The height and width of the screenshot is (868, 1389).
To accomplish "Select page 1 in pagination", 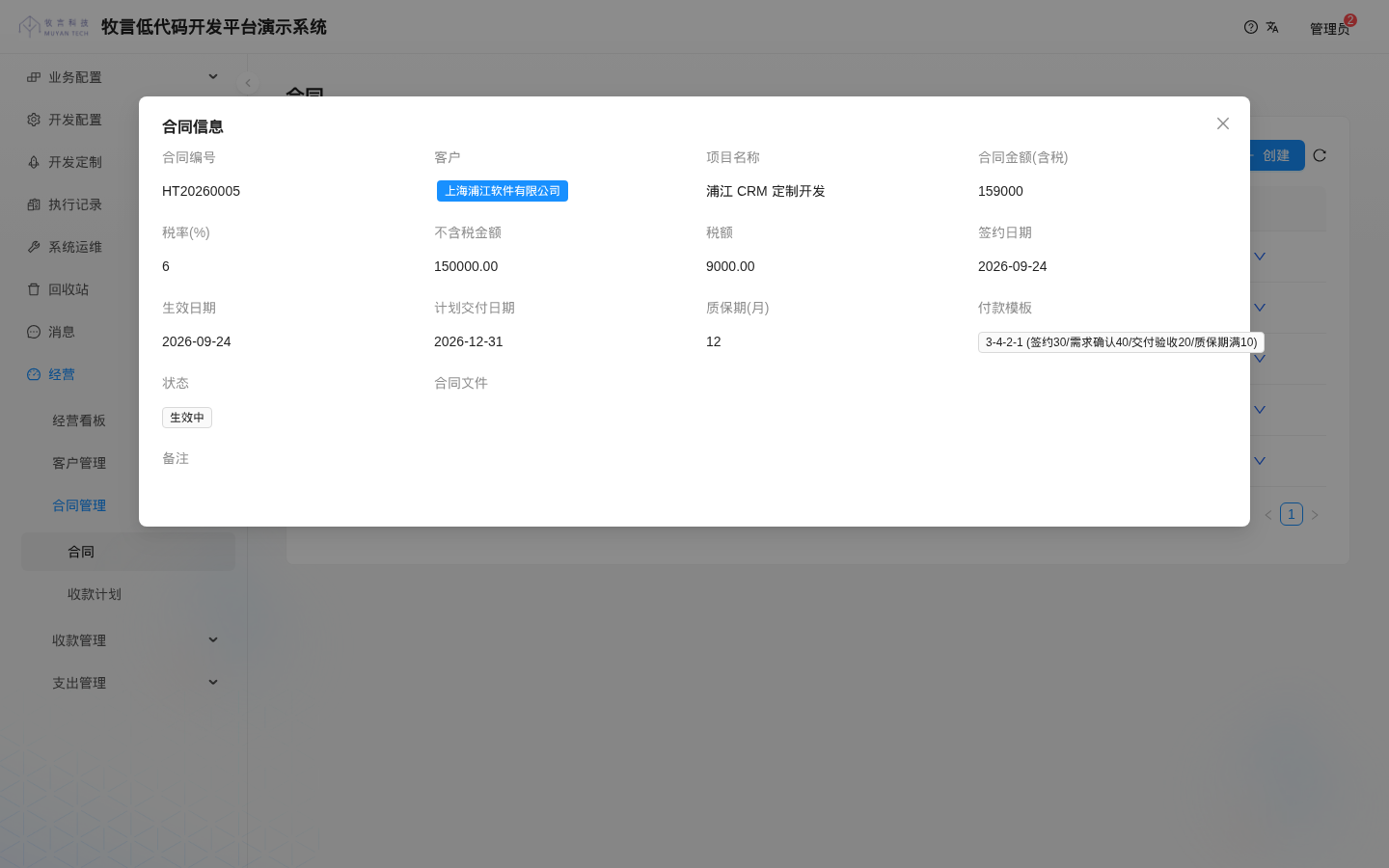I will [x=1292, y=514].
